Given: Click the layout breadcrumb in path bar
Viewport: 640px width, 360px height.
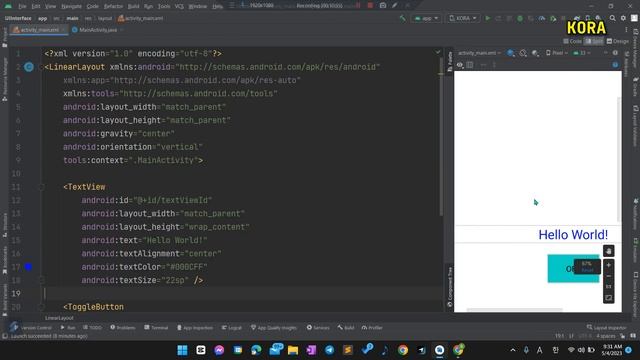Looking at the screenshot, I should point(104,18).
